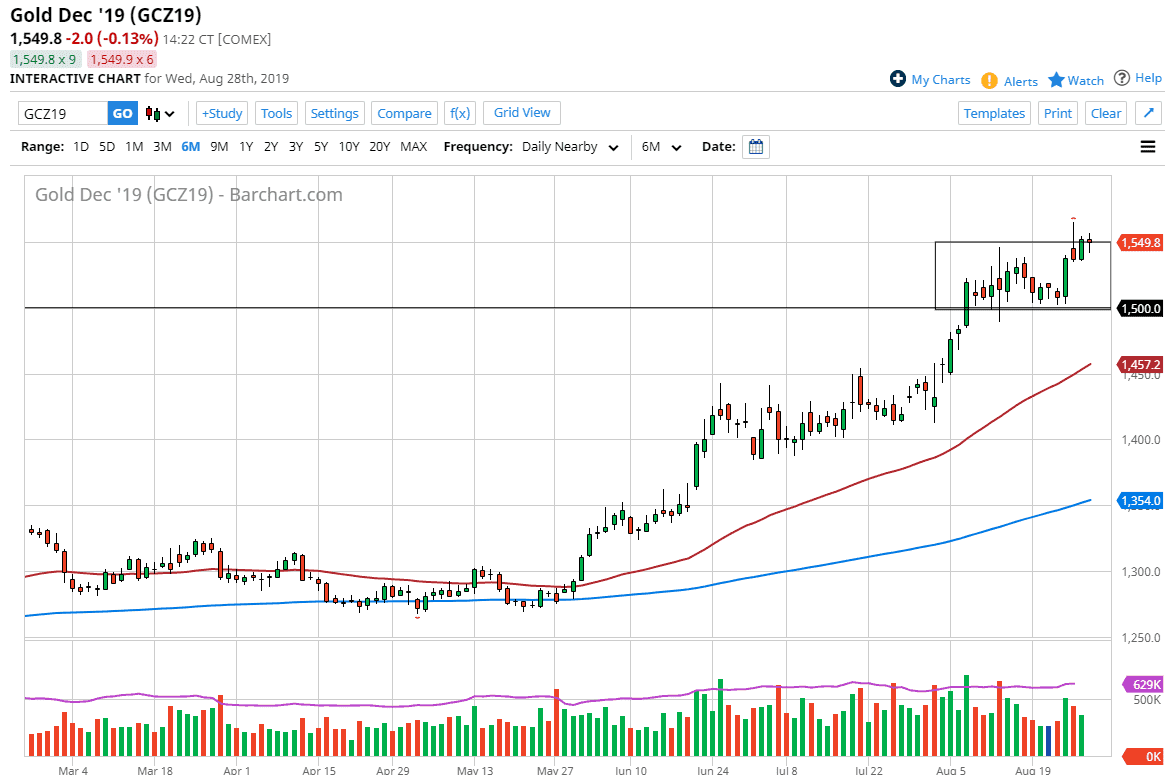Screen dimensions: 1171x775
Task: Click the red 1,549.8 price marker
Action: 1139,243
